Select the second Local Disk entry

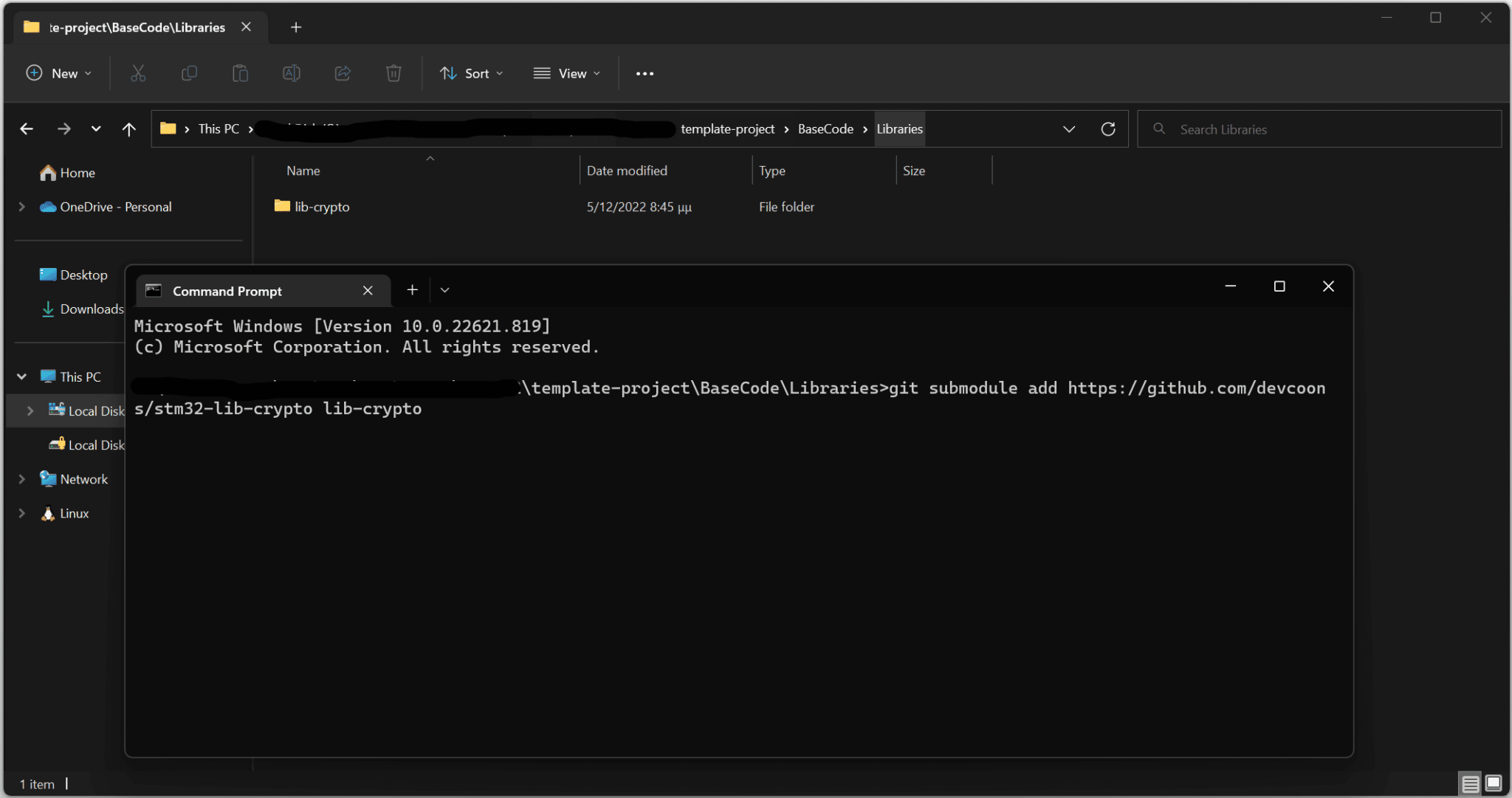(86, 445)
